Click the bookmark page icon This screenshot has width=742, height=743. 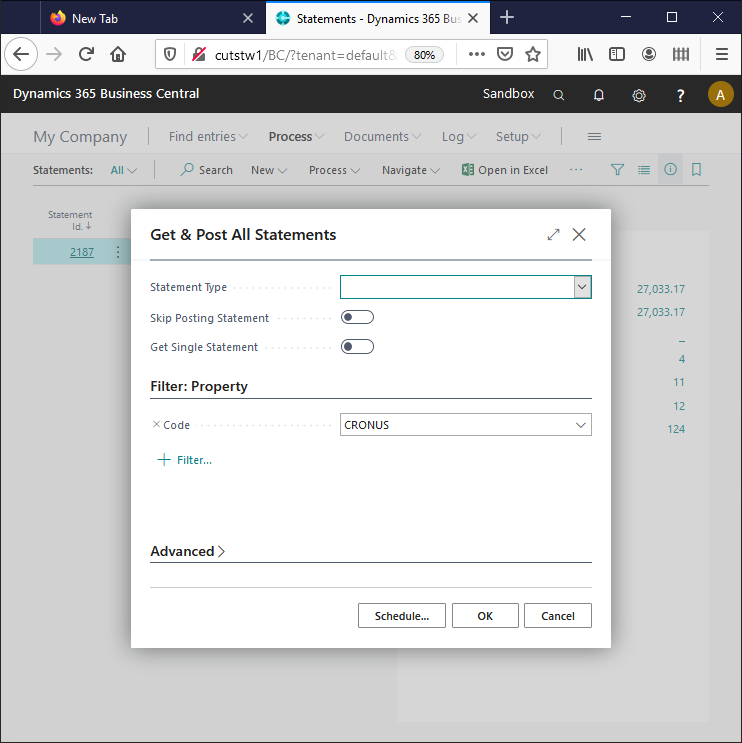[697, 170]
